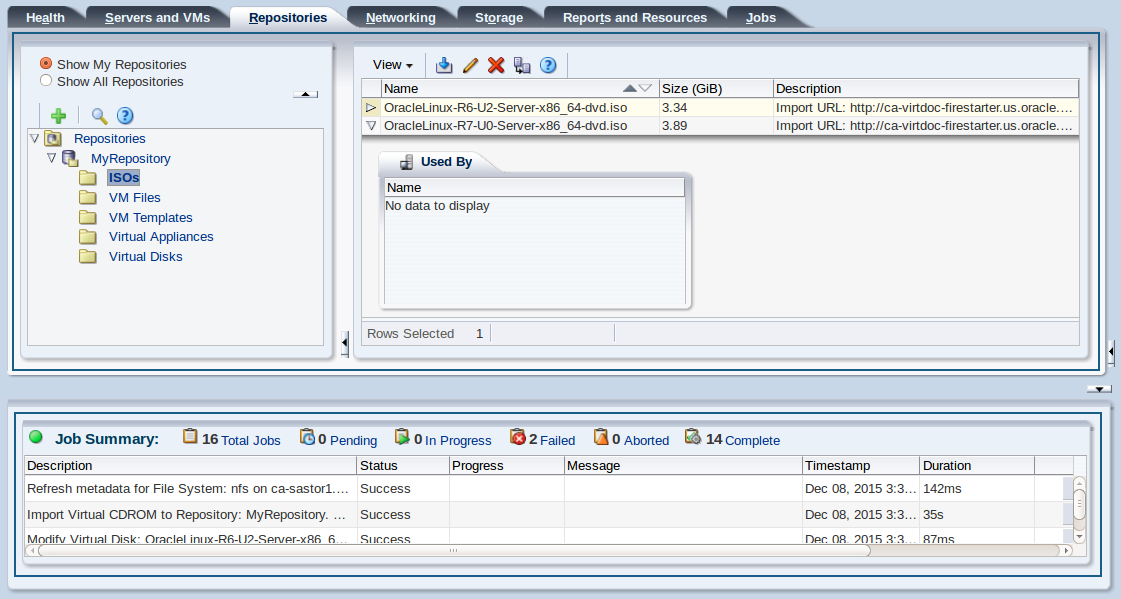Select Virtual Disks tree item
1121x599 pixels.
(145, 257)
